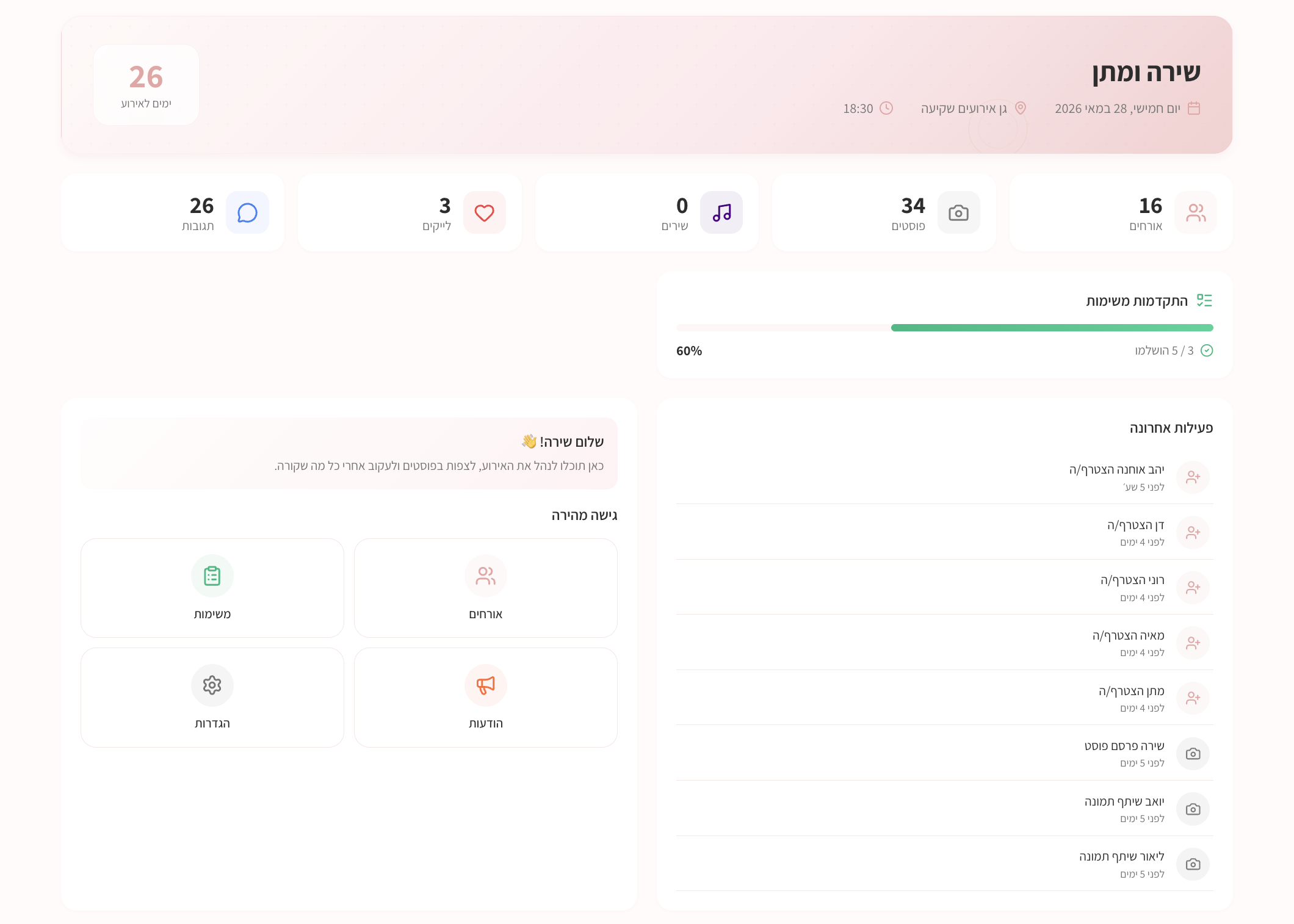The image size is (1294, 924).
Task: Click the check-circle icon beside 3 / 5 הושלמו
Action: (x=1207, y=350)
